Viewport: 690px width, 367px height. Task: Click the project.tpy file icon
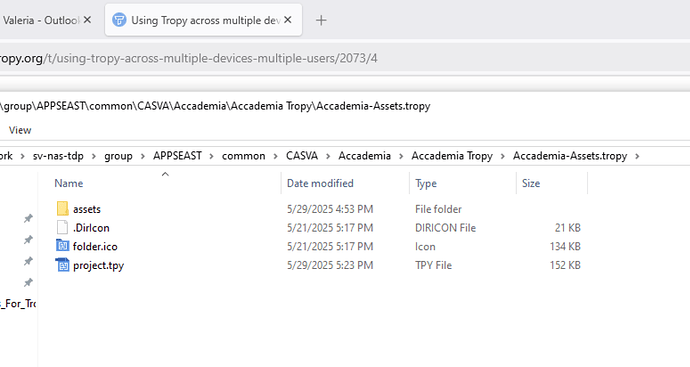[62, 265]
